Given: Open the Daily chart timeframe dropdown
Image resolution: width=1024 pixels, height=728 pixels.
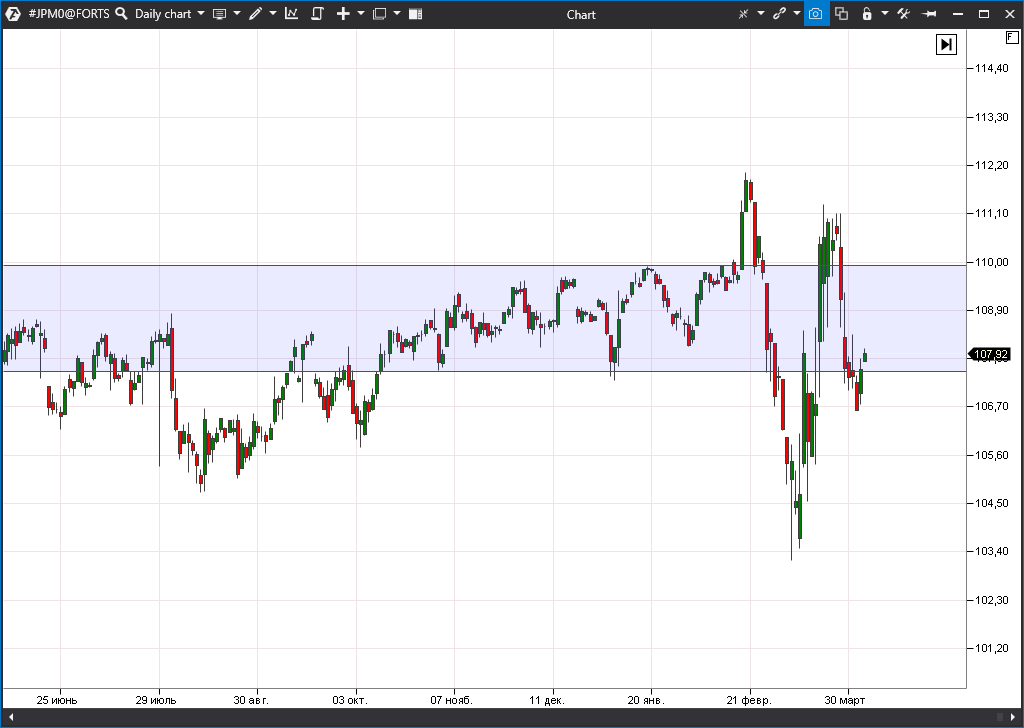Looking at the screenshot, I should pyautogui.click(x=170, y=14).
